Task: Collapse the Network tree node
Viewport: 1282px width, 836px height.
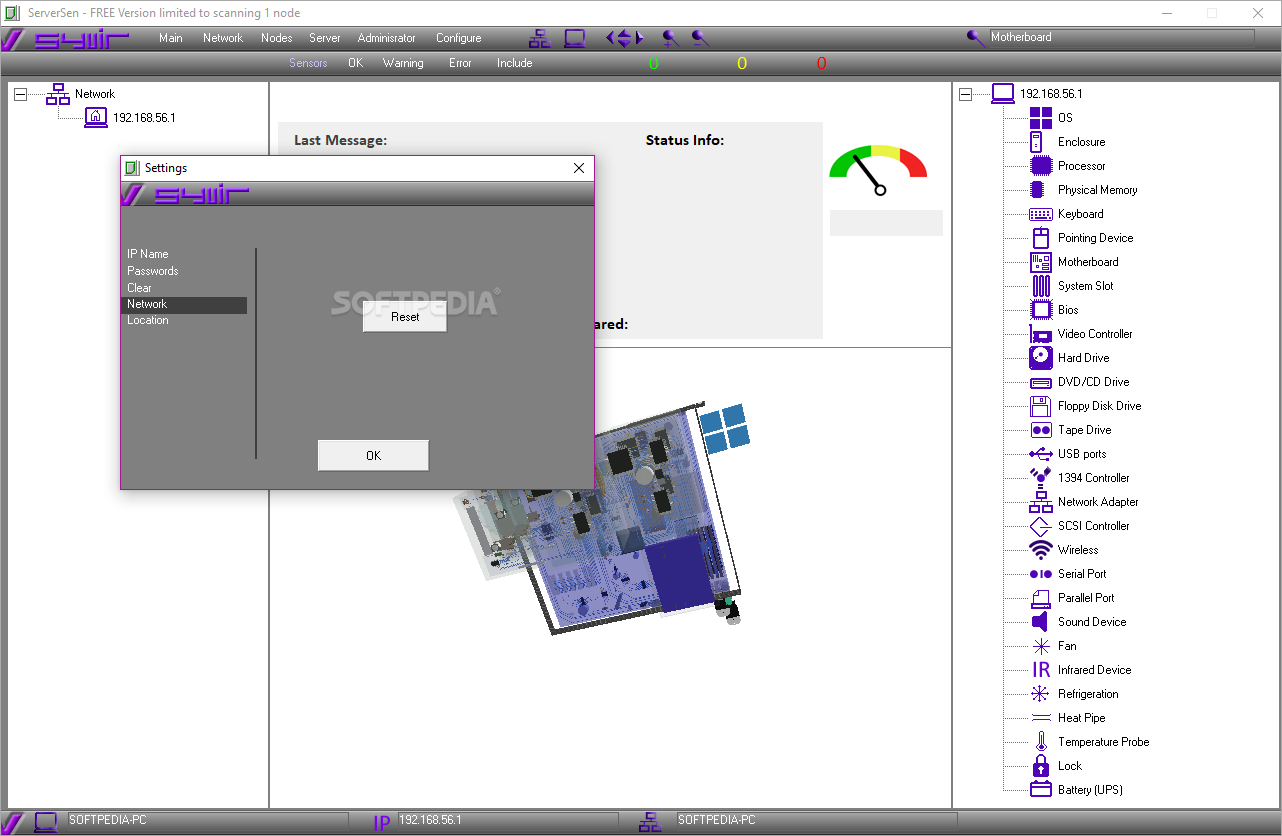Action: pos(20,94)
